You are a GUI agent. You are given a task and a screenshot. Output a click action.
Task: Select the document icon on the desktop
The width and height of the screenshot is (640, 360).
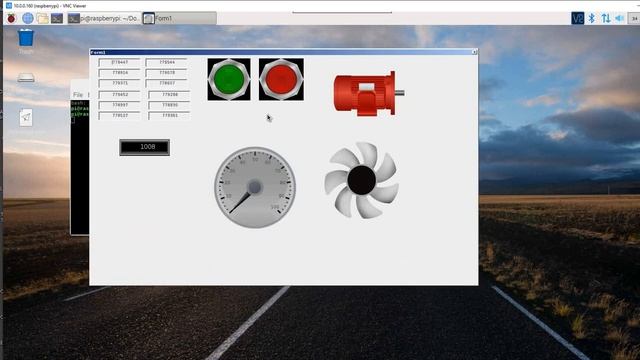[x=26, y=118]
